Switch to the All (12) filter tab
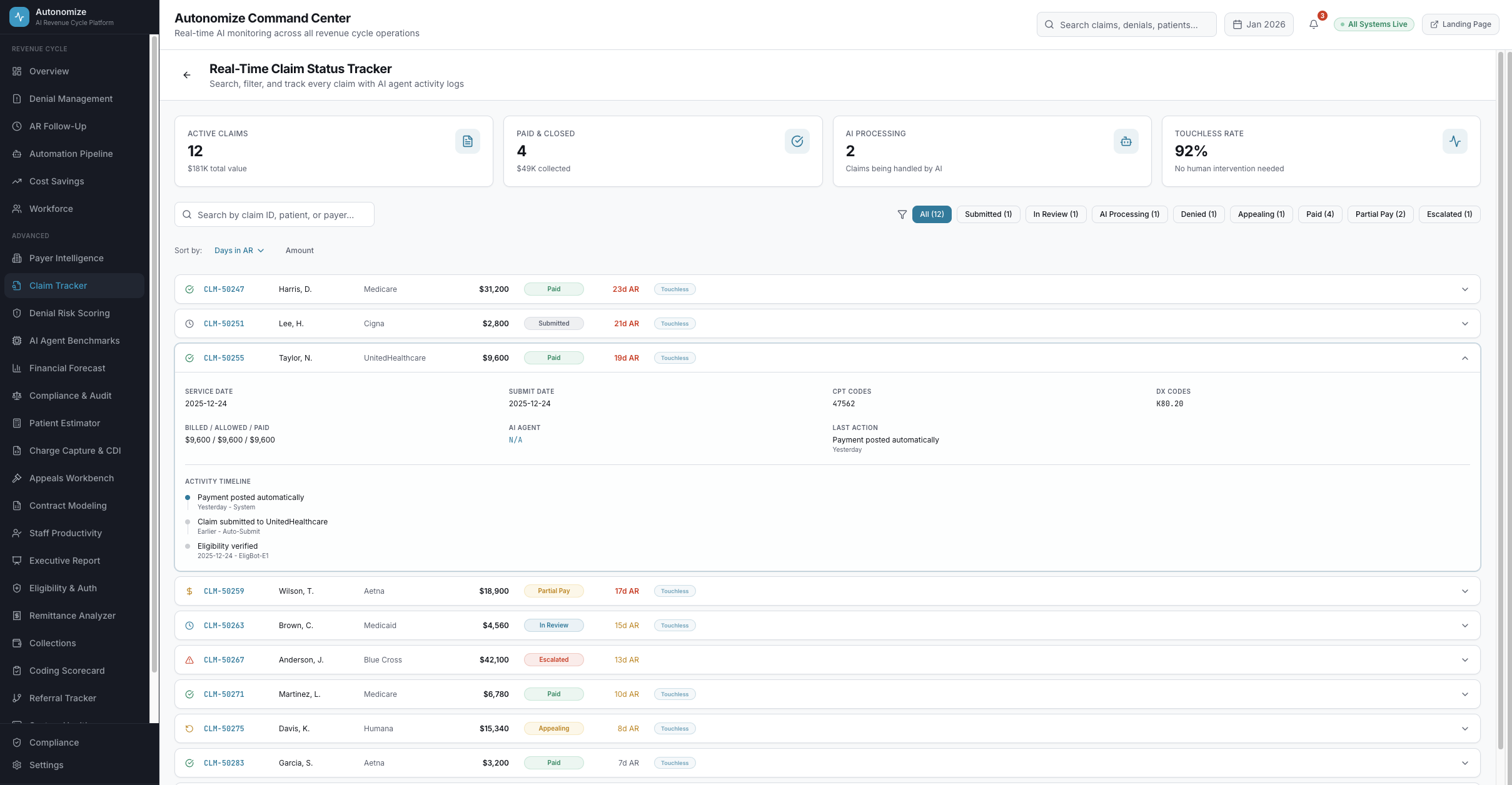The image size is (1512, 785). click(x=932, y=214)
